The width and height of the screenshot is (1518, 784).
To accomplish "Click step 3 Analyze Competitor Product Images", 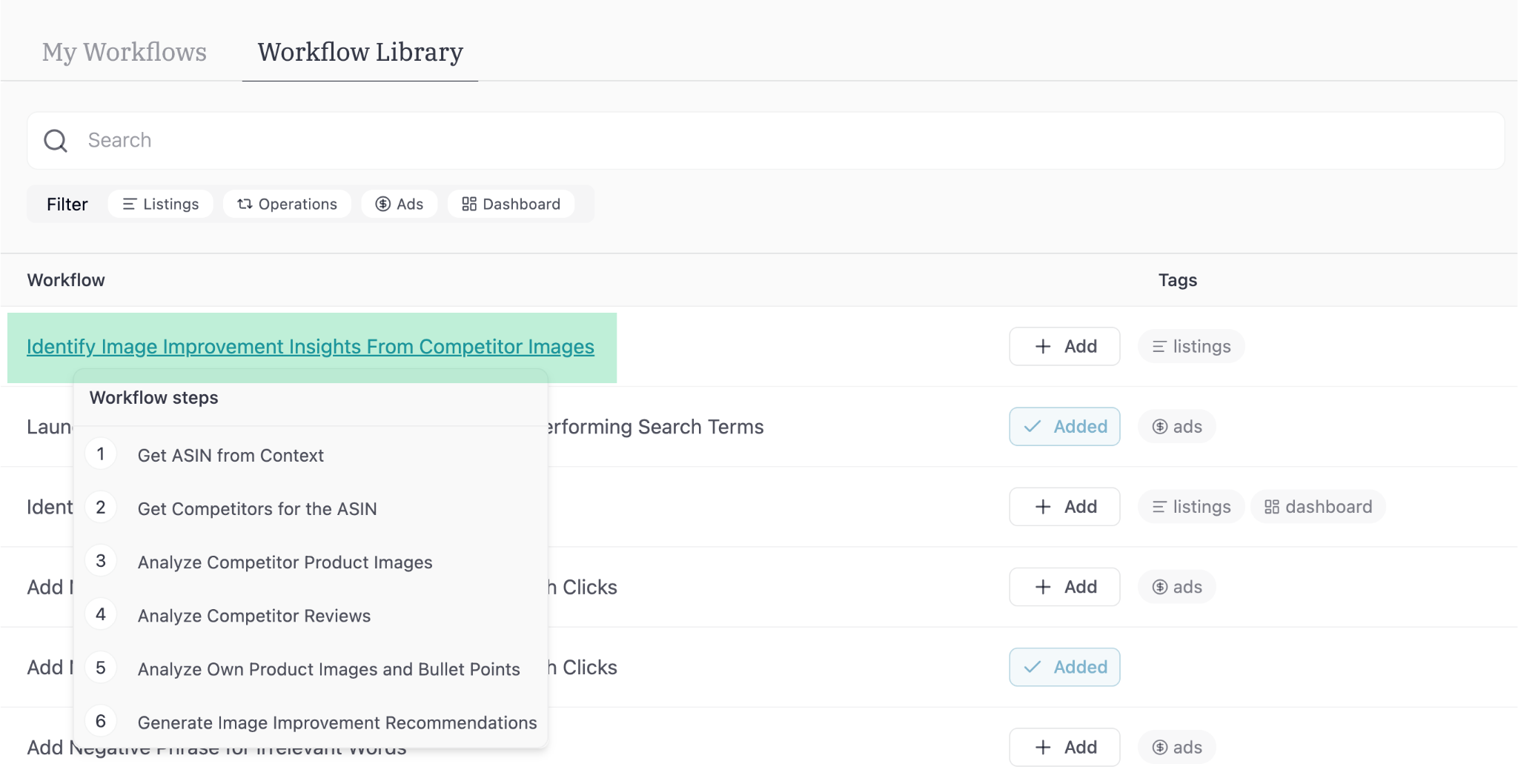I will coord(285,562).
